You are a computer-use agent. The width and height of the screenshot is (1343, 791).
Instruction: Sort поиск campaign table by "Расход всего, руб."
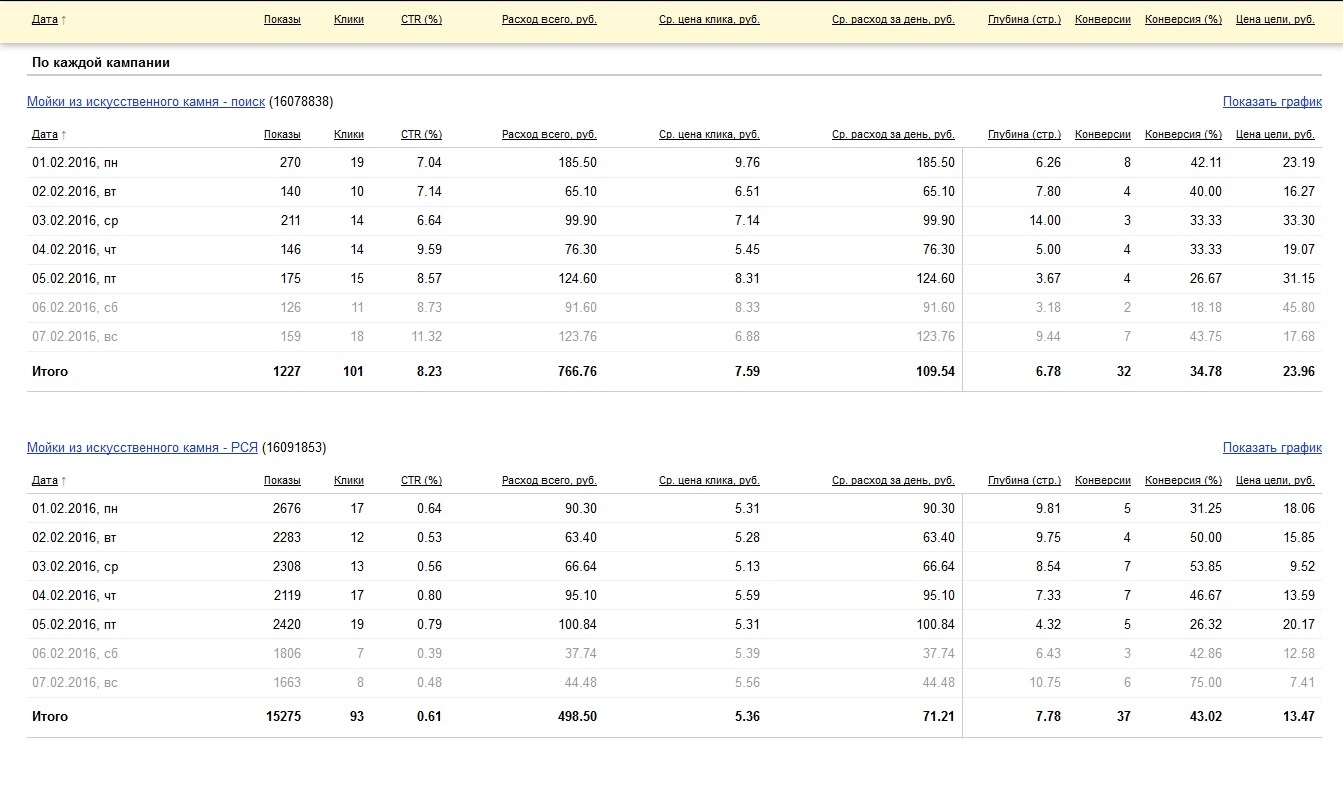tap(549, 135)
